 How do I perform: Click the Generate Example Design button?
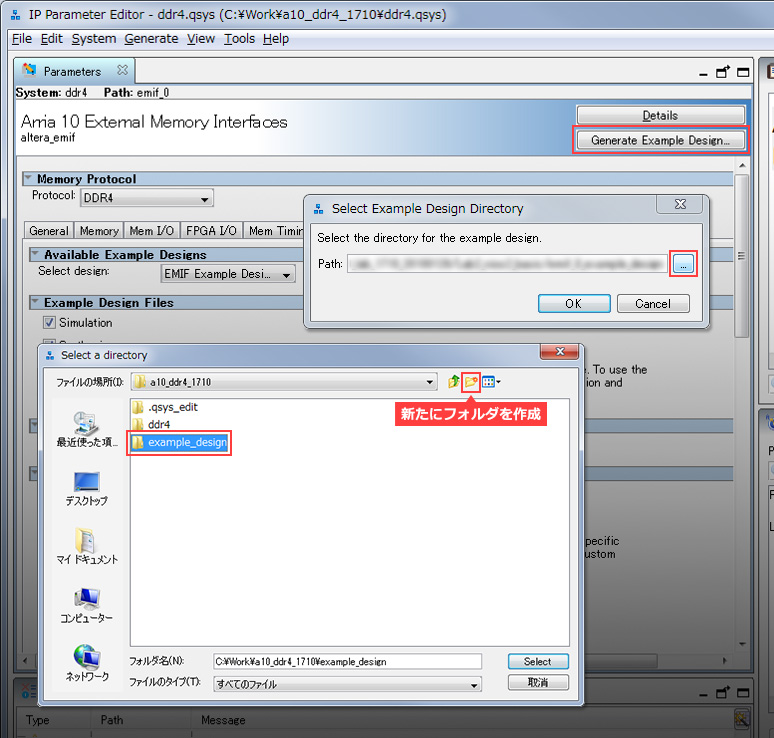[660, 140]
